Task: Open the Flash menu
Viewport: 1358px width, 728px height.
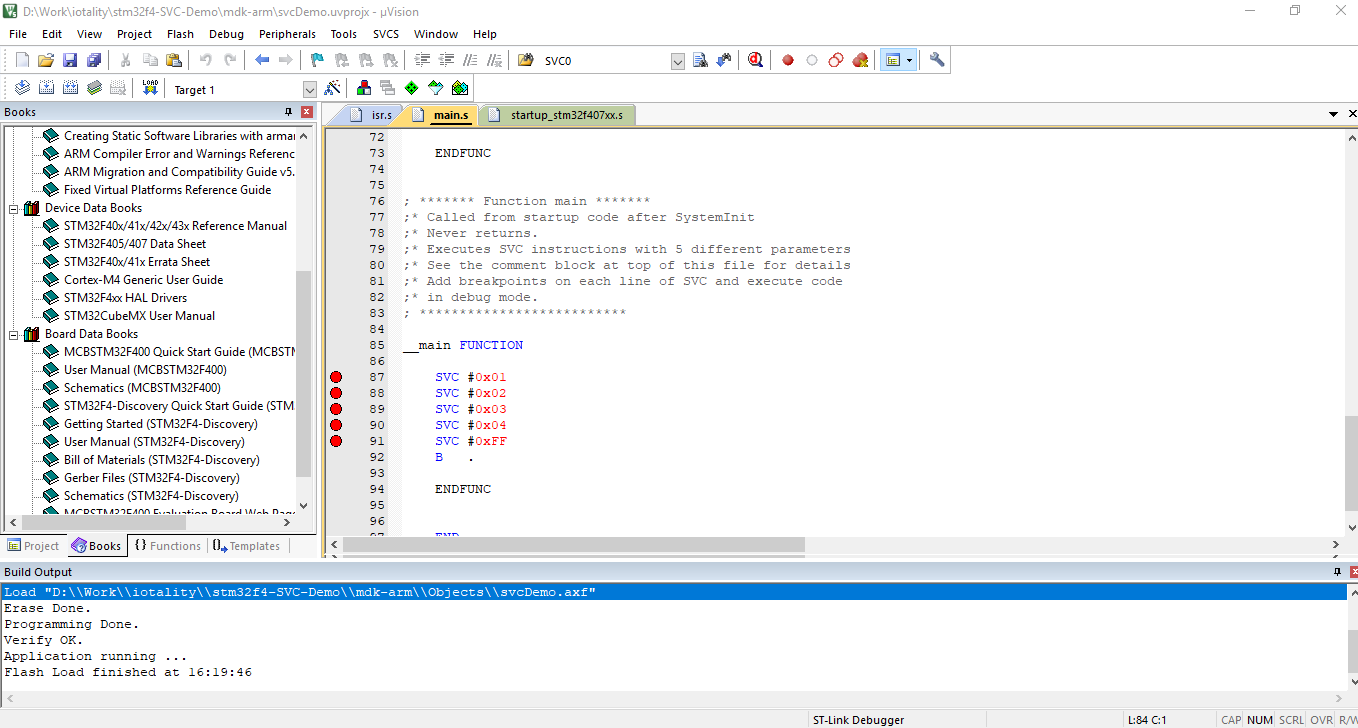Action: pos(180,34)
